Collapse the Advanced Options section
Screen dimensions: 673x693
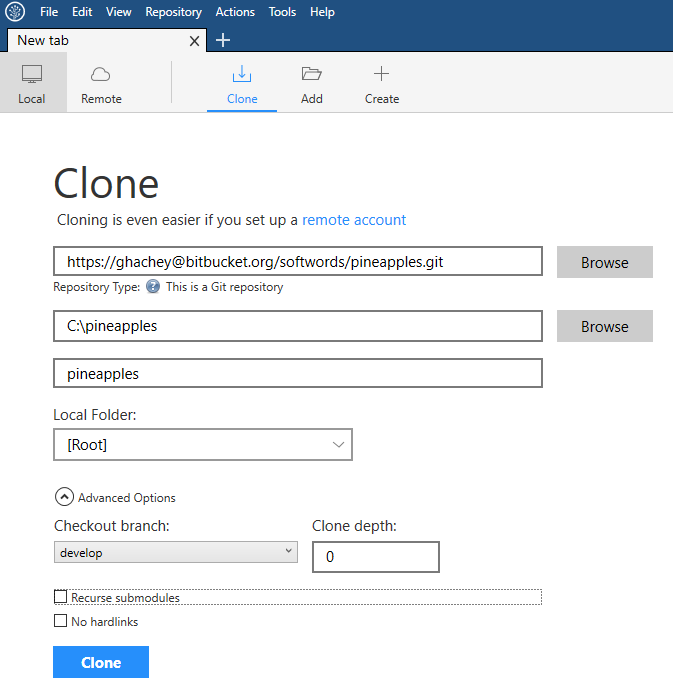tap(64, 497)
